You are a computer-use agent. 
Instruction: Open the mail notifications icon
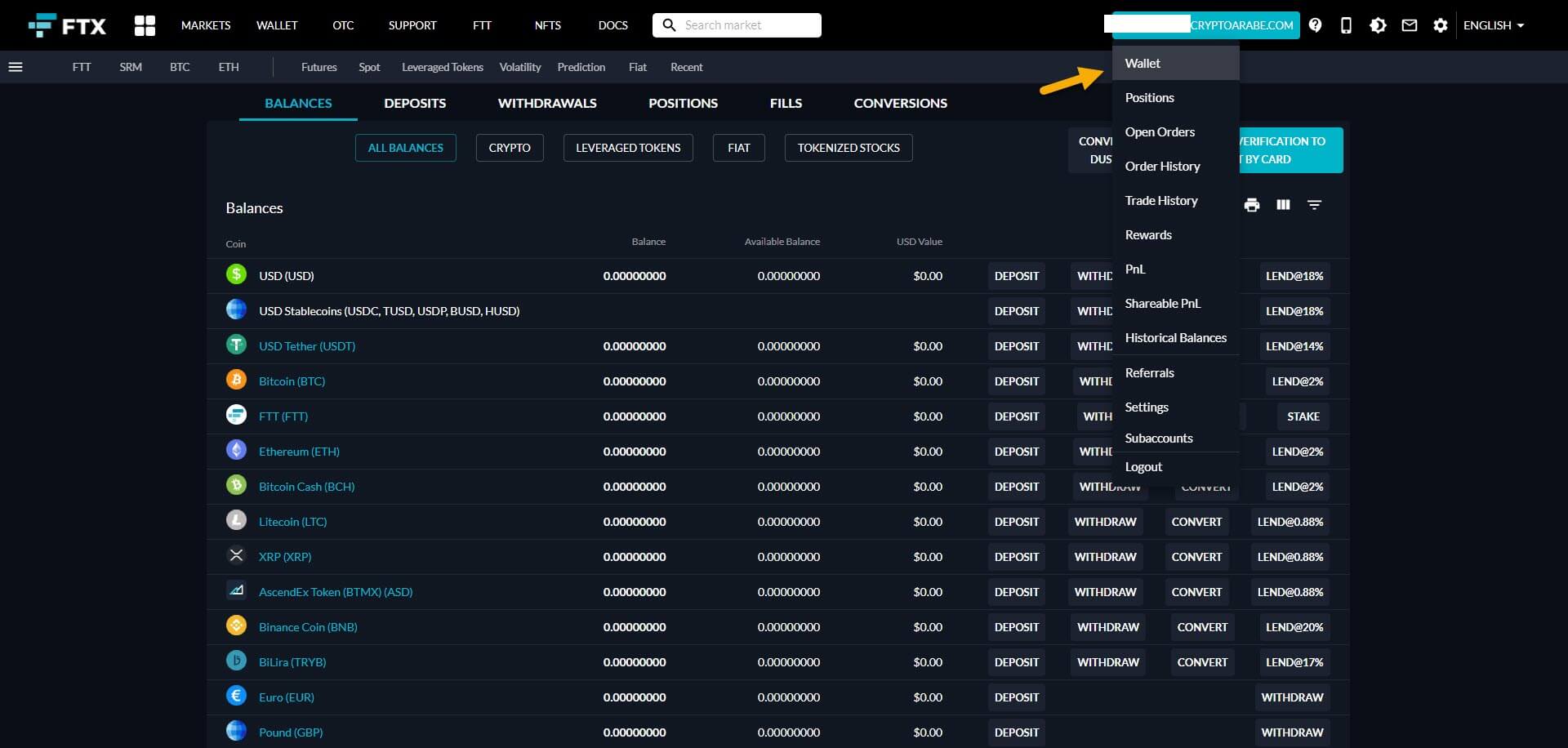1410,25
